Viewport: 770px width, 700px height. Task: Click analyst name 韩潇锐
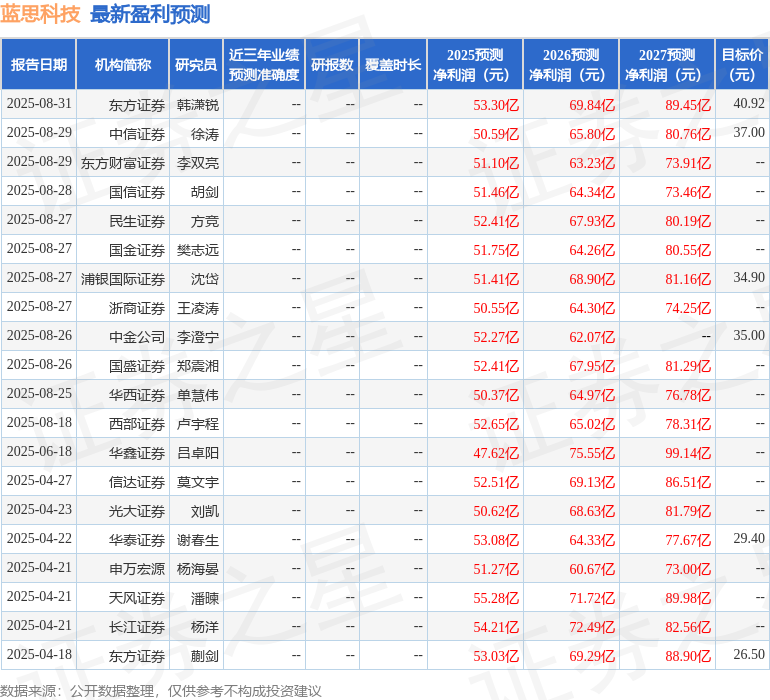point(198,105)
